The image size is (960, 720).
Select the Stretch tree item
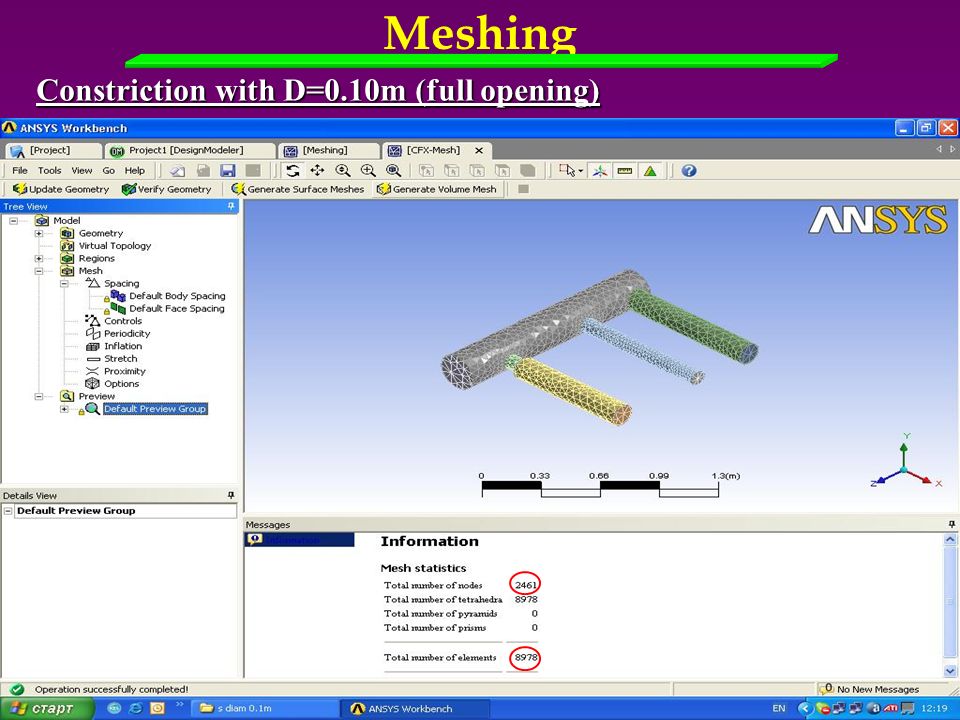point(121,359)
